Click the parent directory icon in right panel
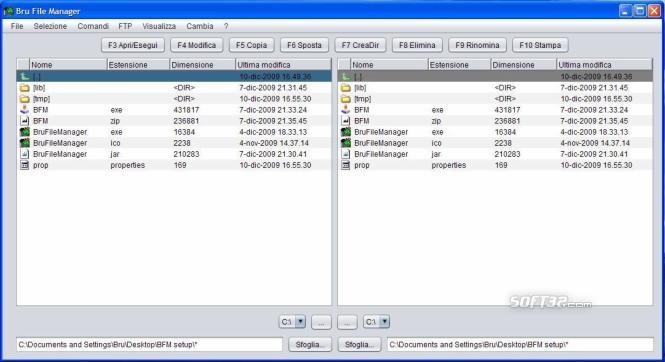Screen dimensions: 665x362 pos(346,77)
